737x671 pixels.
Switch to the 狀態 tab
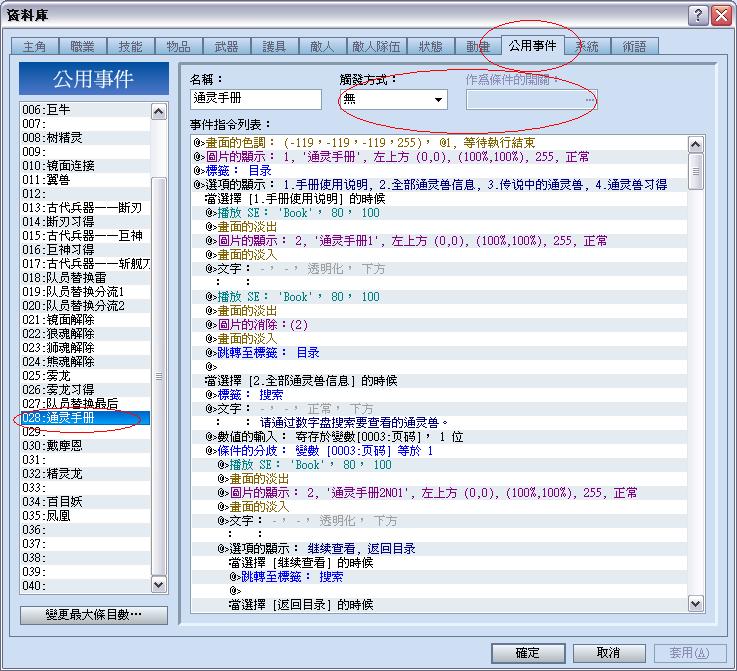tap(431, 47)
